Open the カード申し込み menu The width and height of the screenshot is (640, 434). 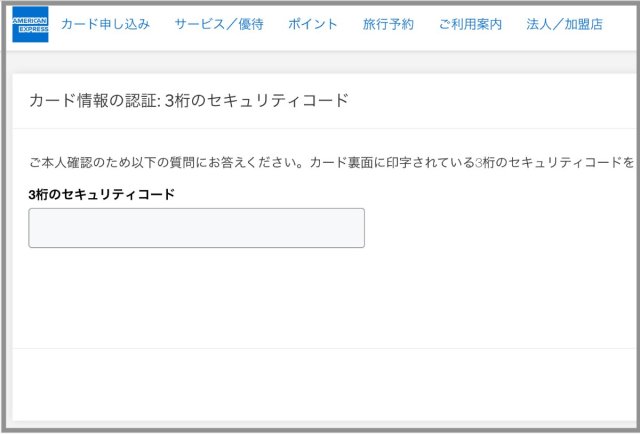click(105, 24)
